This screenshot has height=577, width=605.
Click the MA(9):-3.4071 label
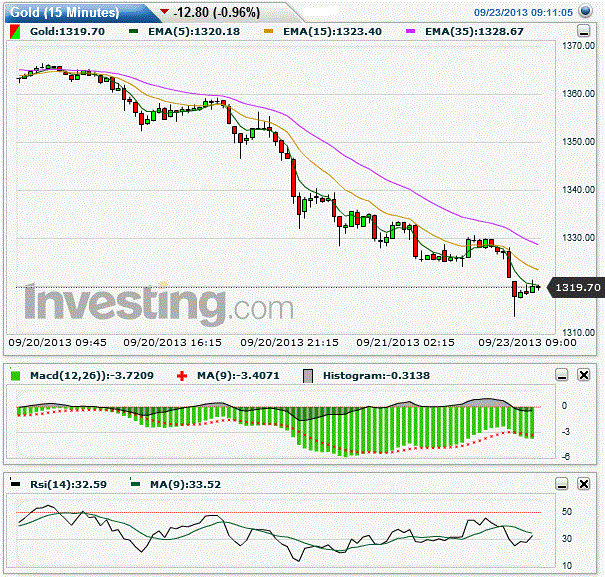238,375
